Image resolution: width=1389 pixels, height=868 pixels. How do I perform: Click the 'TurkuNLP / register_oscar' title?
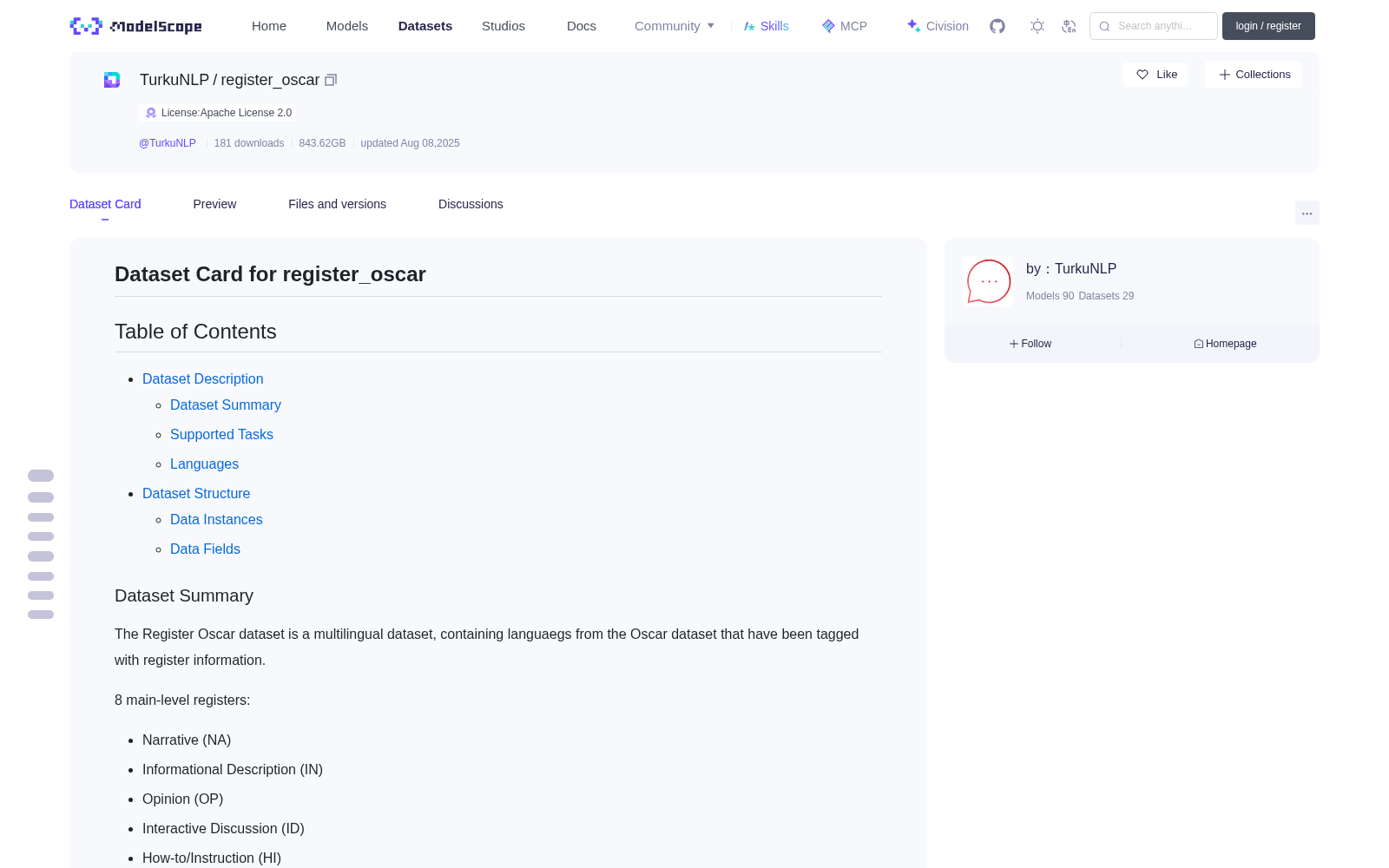(229, 80)
